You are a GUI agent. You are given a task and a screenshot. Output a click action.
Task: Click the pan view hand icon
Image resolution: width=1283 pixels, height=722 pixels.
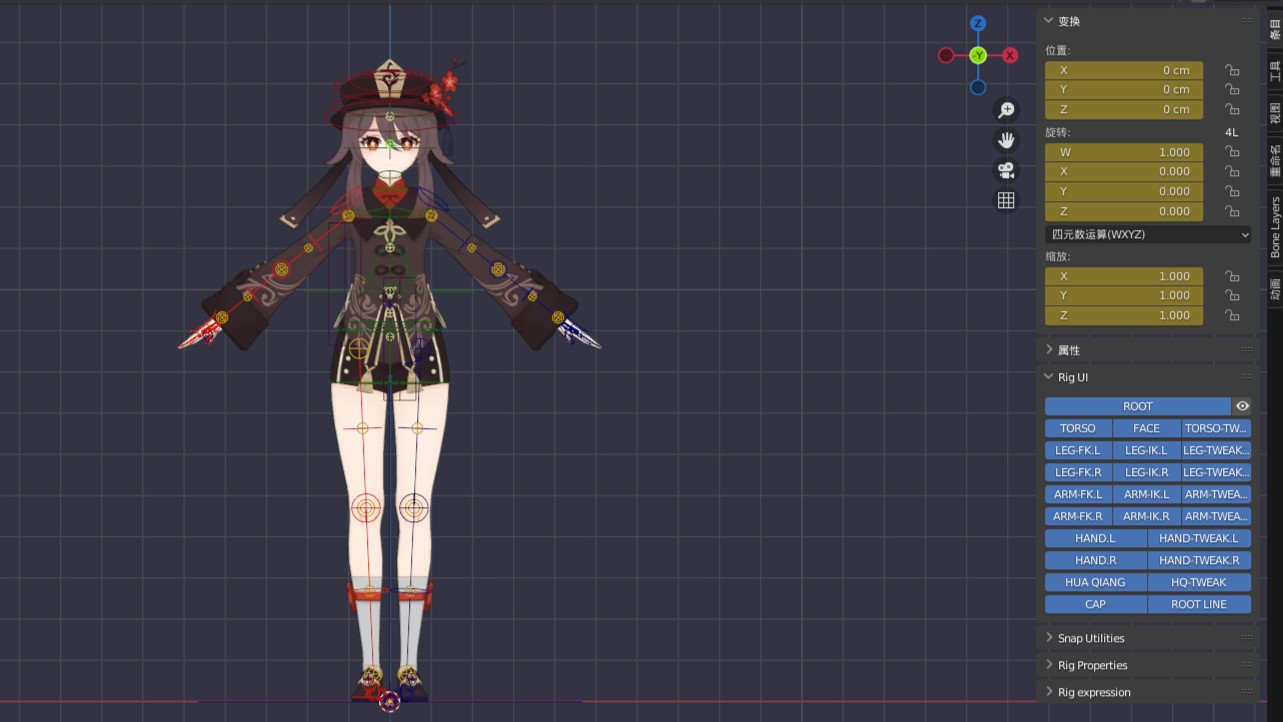tap(1006, 140)
